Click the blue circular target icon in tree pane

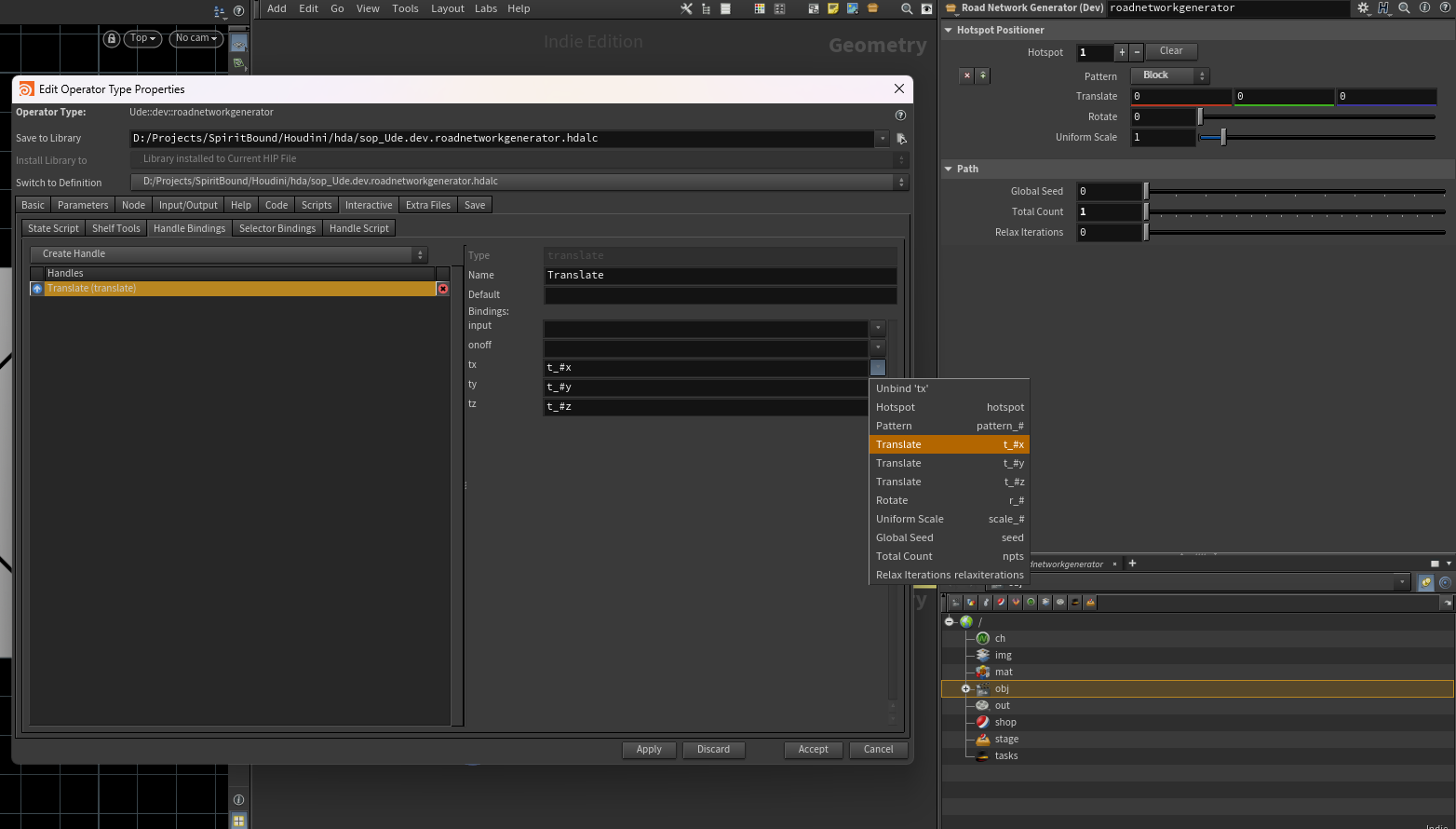click(x=1445, y=583)
